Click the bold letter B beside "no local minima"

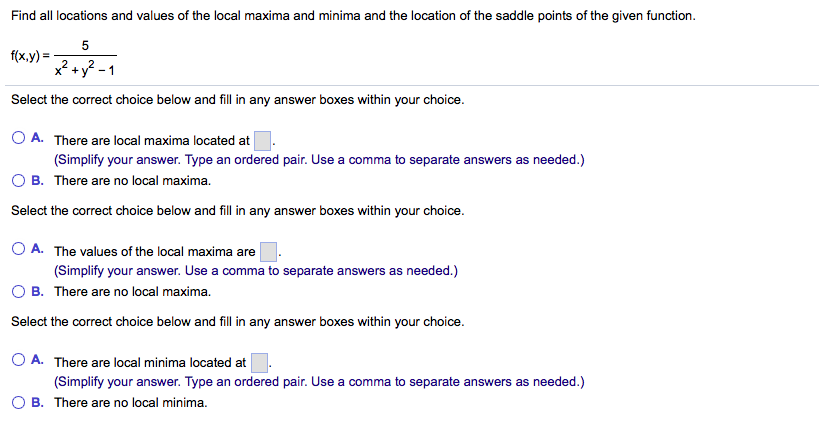pos(37,402)
